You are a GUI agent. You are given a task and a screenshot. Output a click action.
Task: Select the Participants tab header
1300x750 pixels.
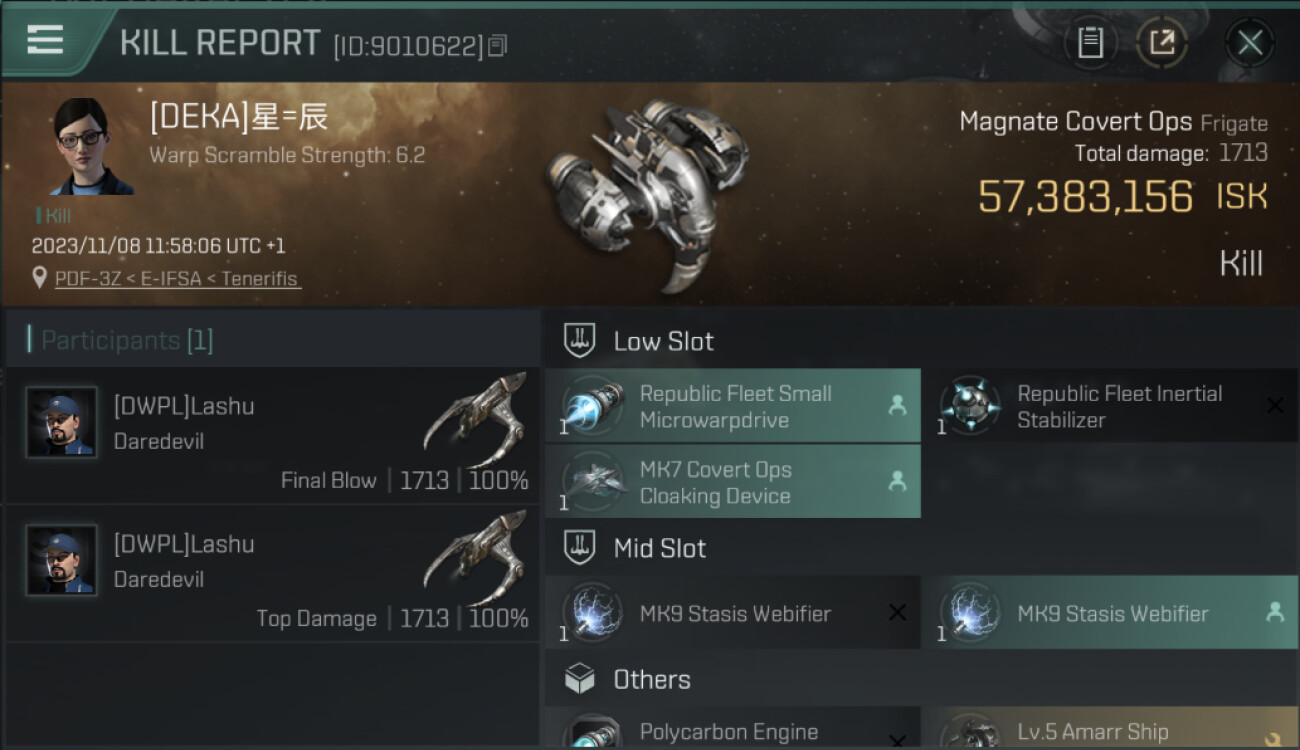126,340
